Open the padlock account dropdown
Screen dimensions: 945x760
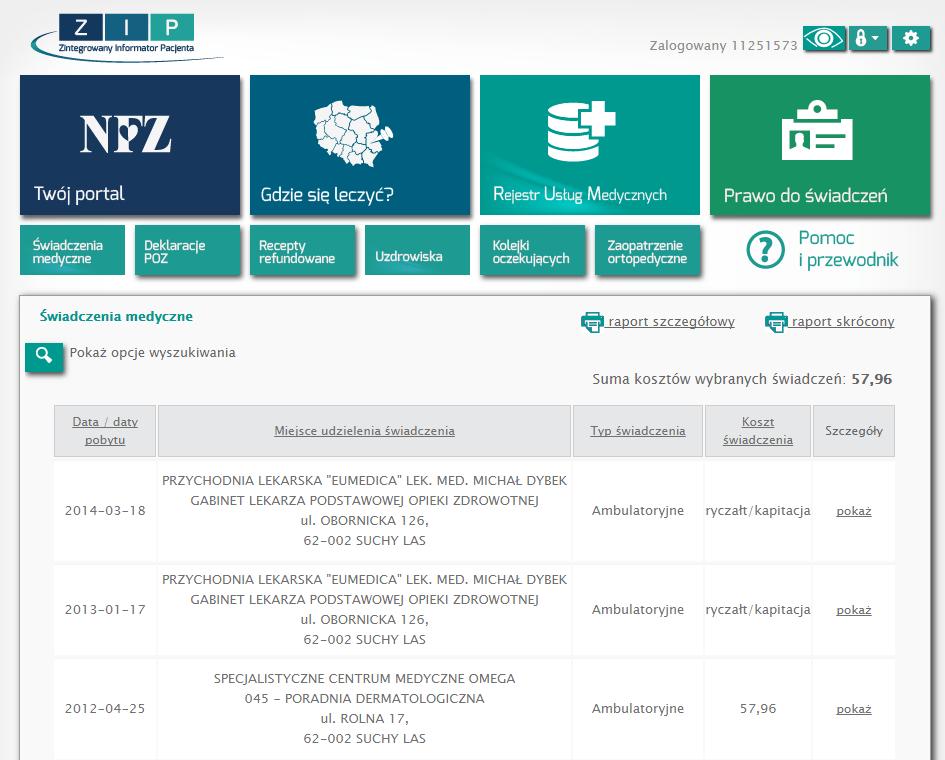pos(868,39)
